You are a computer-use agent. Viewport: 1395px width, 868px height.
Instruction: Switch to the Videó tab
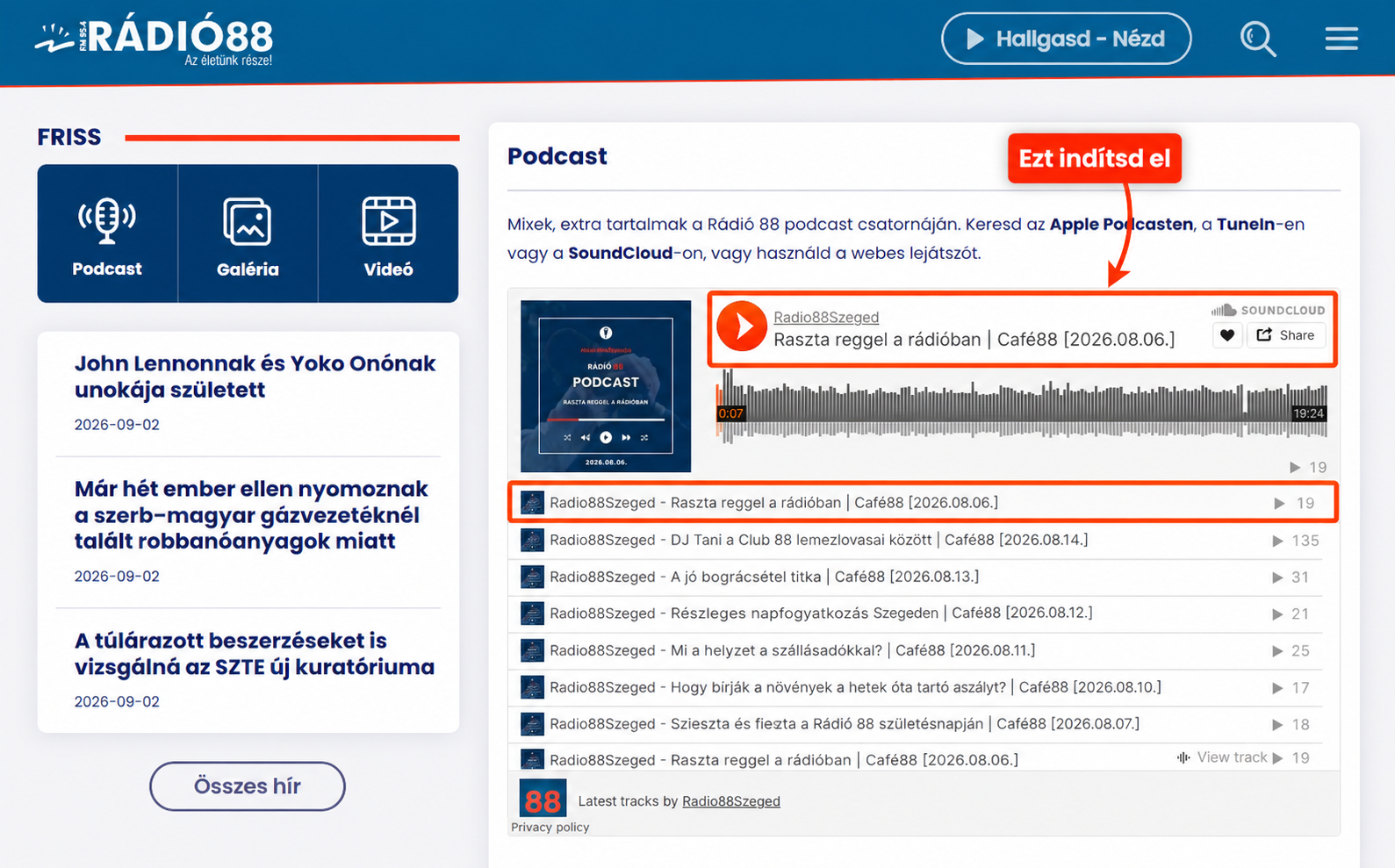click(388, 233)
